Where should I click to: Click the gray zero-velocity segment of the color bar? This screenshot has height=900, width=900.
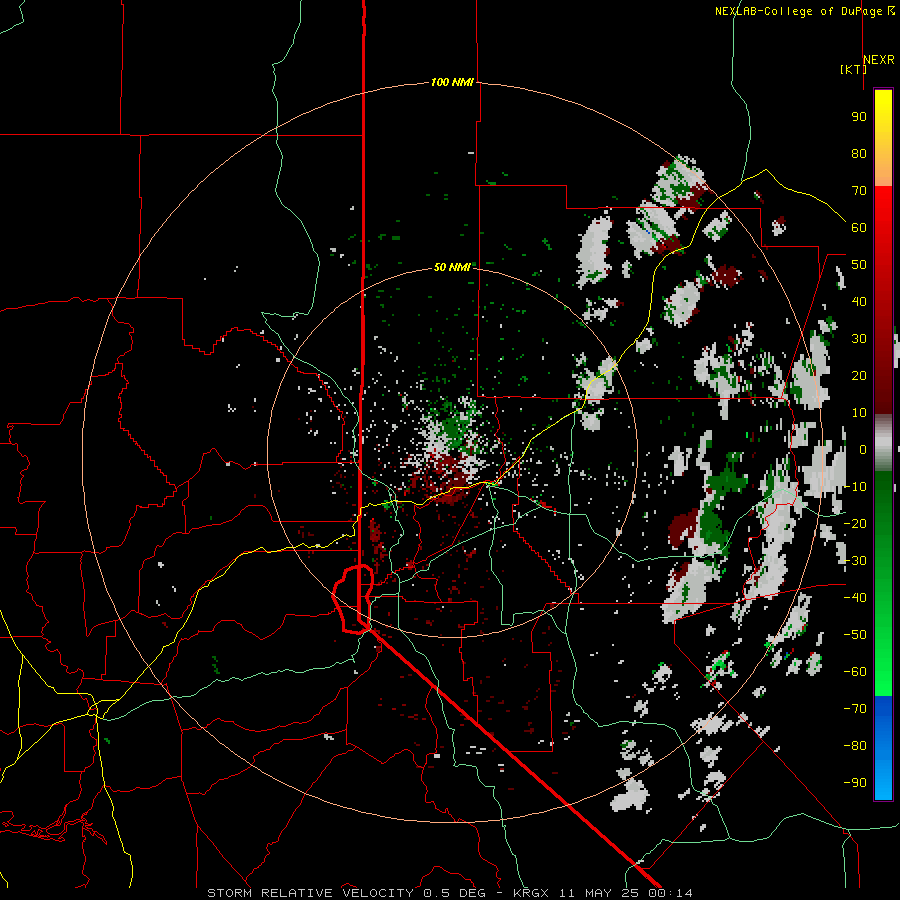tap(883, 443)
